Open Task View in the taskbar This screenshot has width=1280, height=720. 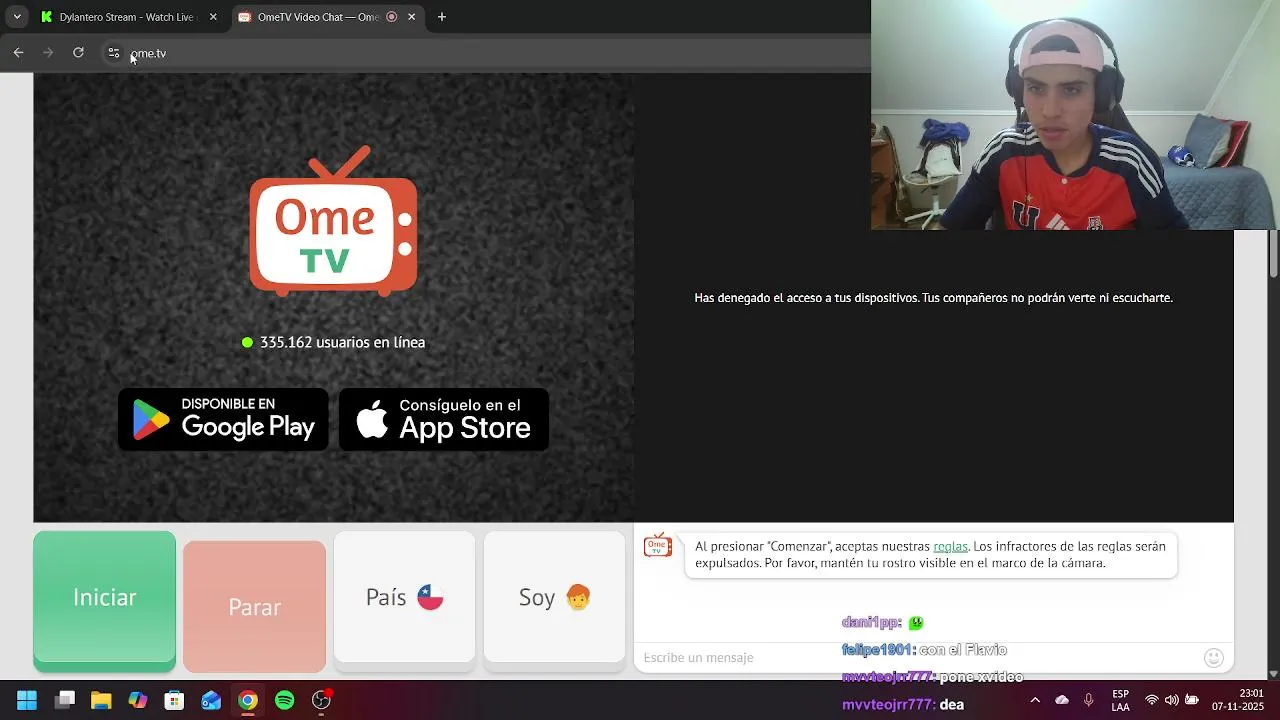pos(65,701)
